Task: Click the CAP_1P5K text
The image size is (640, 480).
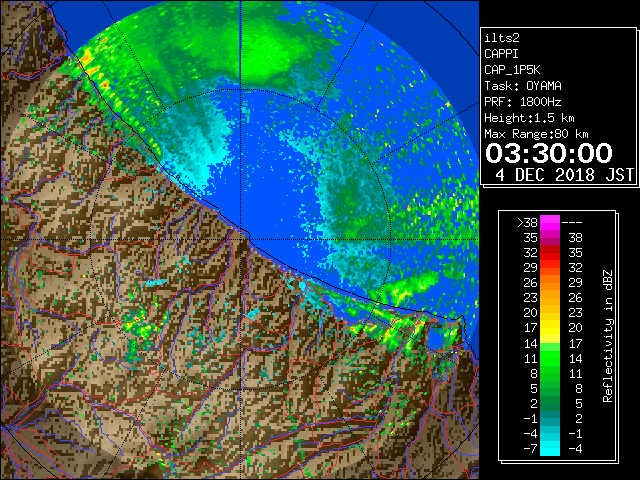Action: coord(512,70)
